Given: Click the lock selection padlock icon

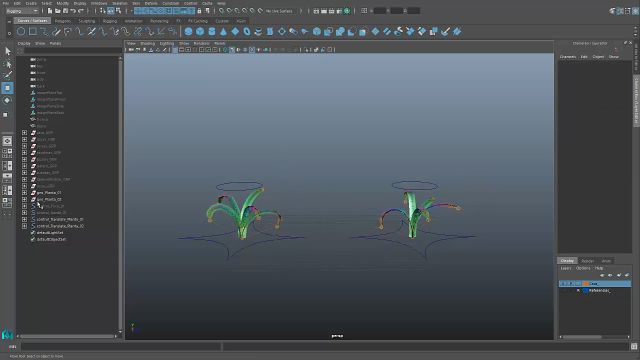Looking at the screenshot, I should point(199,11).
